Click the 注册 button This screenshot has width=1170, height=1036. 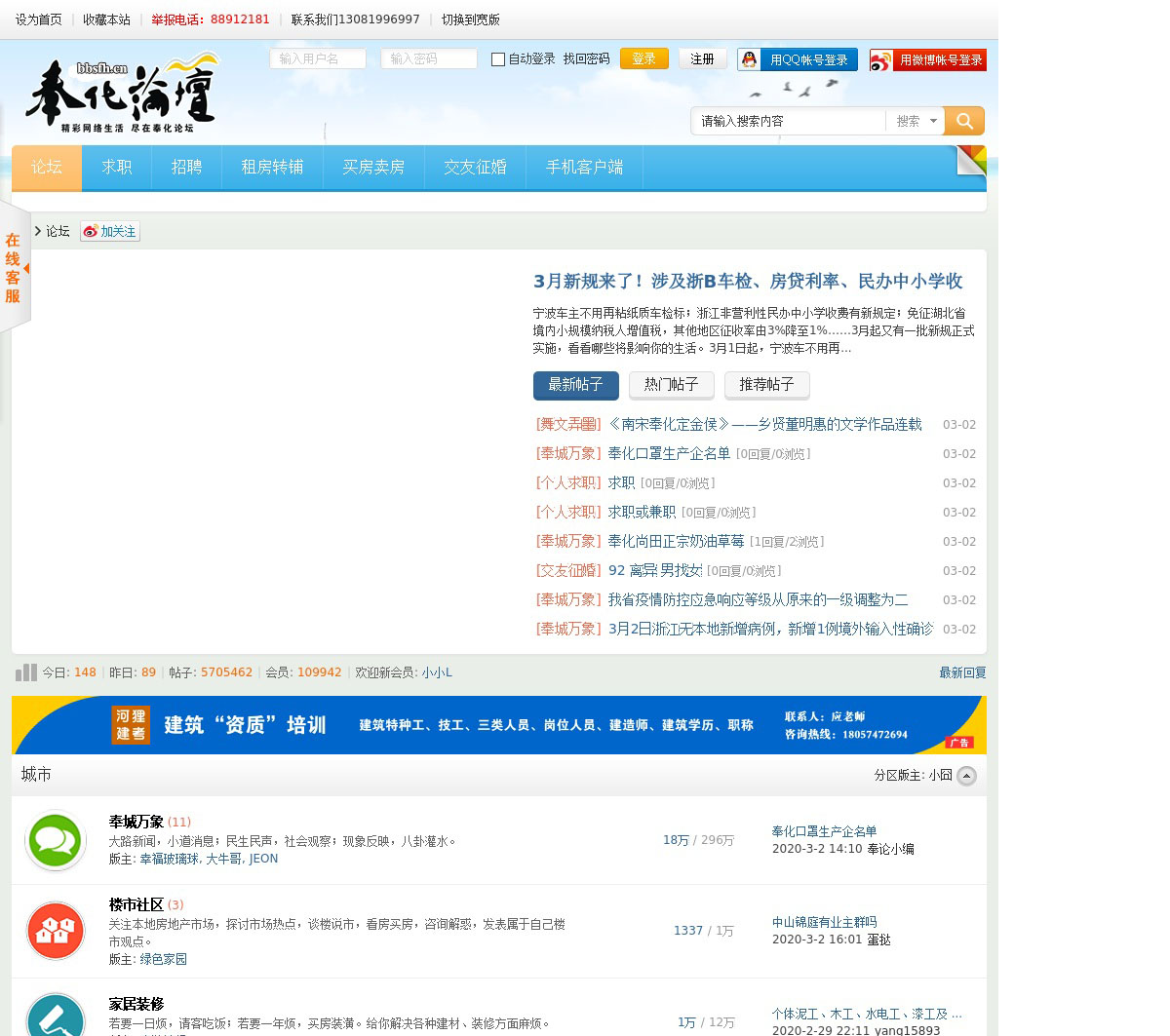pyautogui.click(x=703, y=58)
